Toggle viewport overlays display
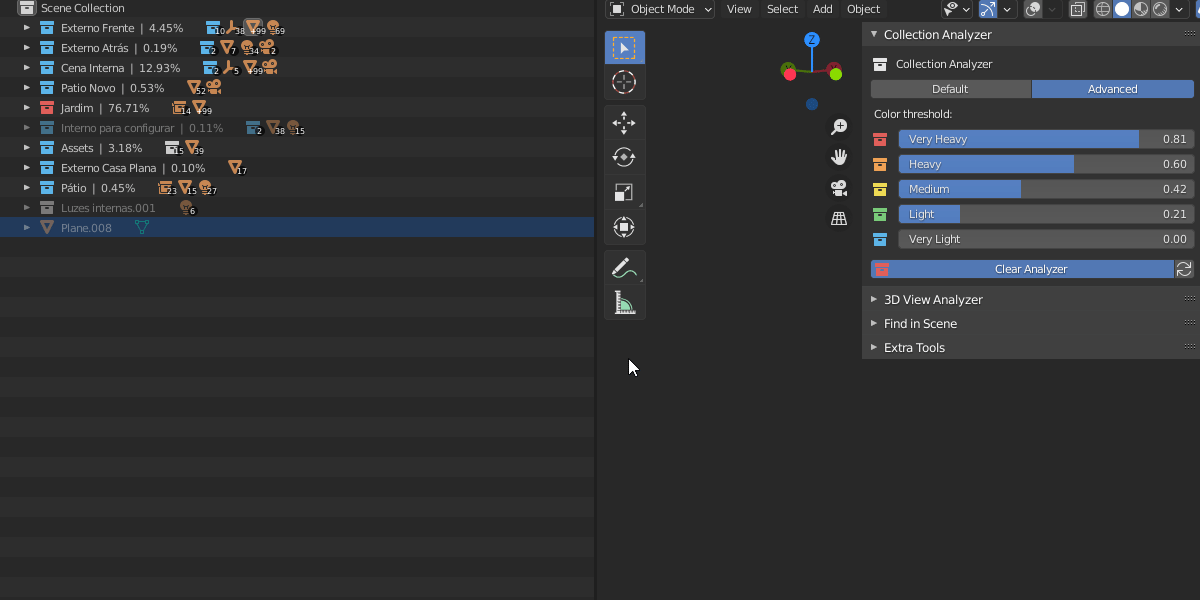The width and height of the screenshot is (1200, 600). [x=1033, y=9]
